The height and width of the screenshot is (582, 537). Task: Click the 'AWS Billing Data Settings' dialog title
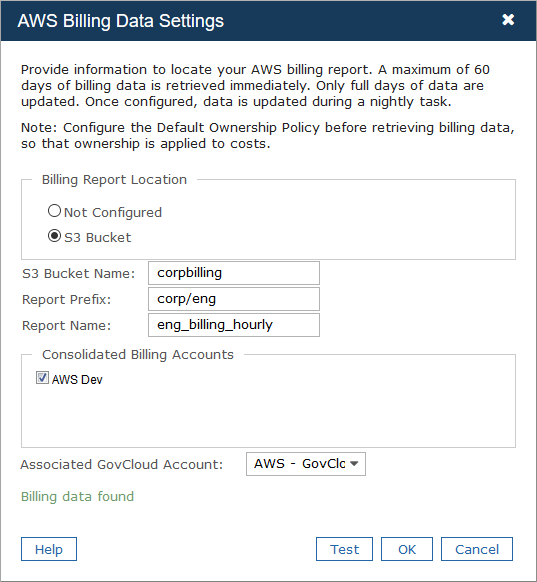pyautogui.click(x=121, y=21)
